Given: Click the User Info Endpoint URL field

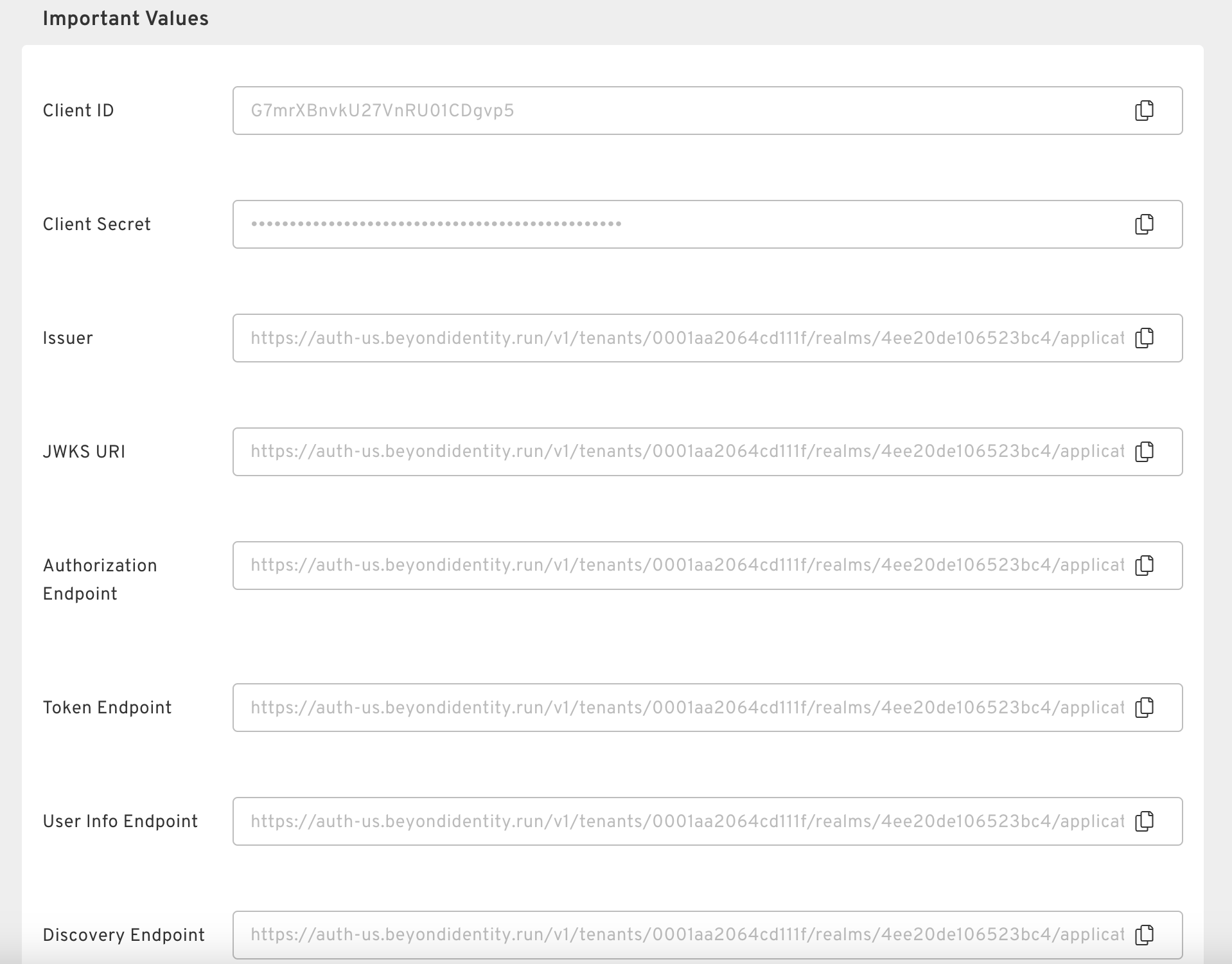Looking at the screenshot, I should click(707, 821).
